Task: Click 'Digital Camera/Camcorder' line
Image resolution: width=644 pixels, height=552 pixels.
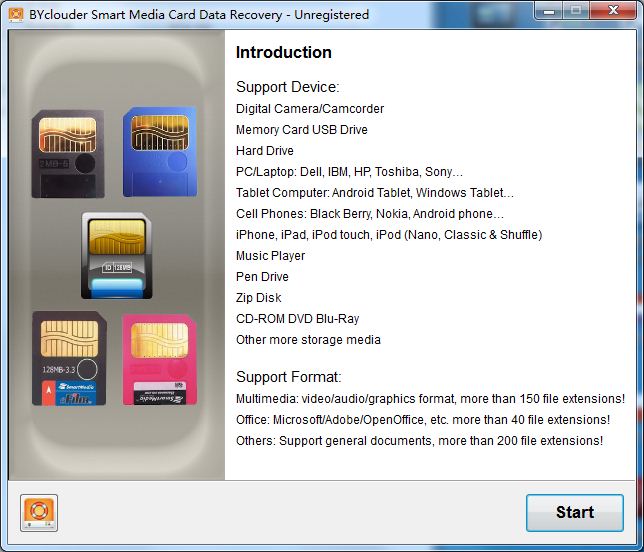Action: click(x=310, y=109)
